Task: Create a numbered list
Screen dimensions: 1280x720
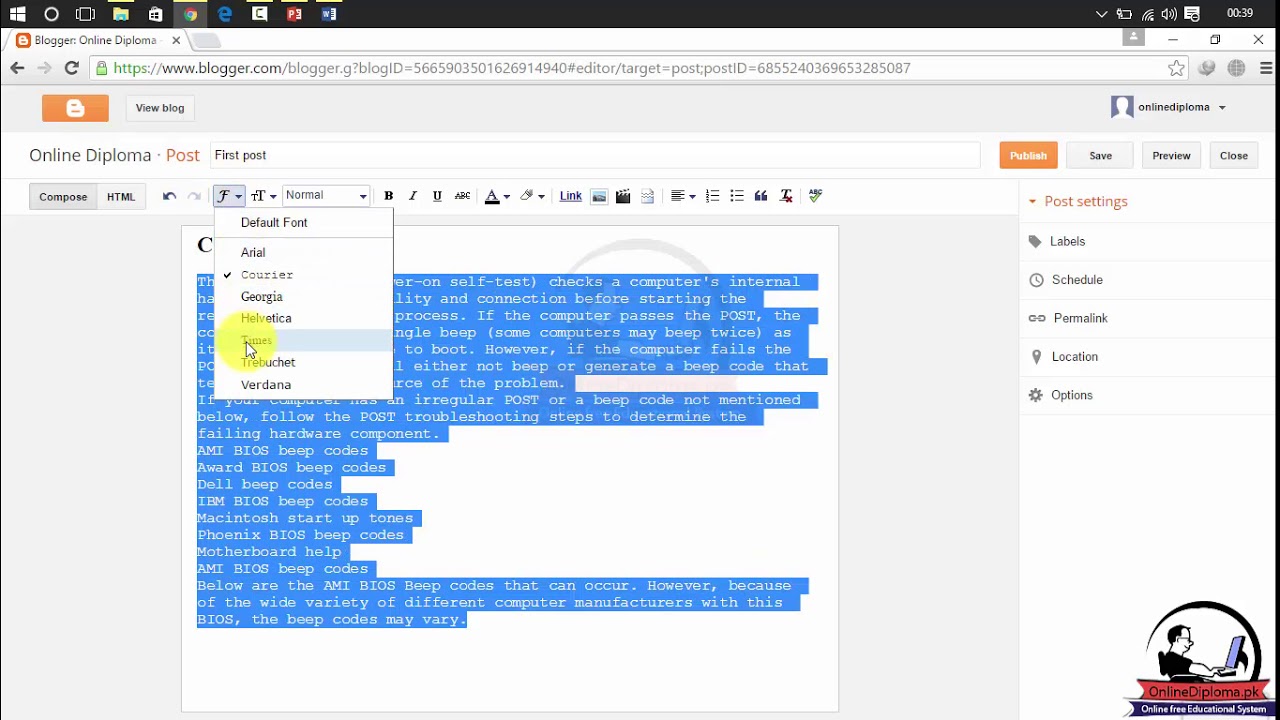Action: click(712, 196)
